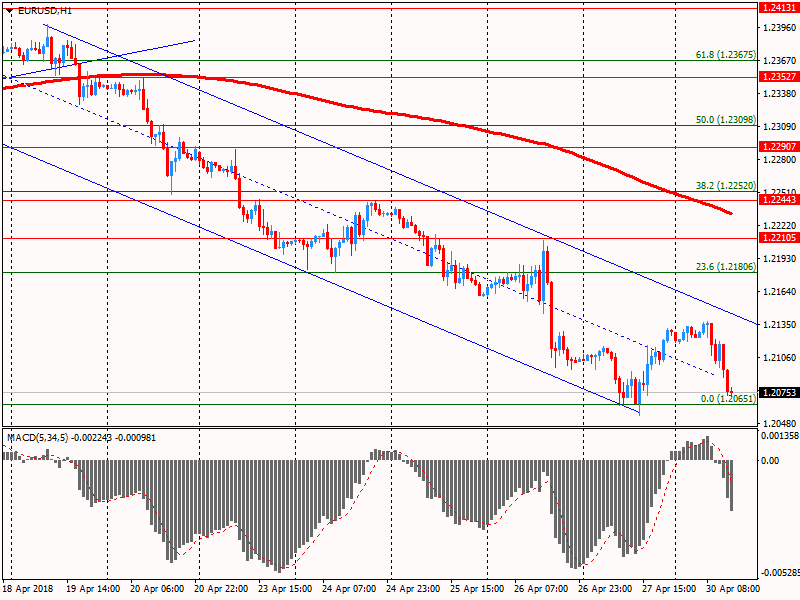The height and width of the screenshot is (600, 800).
Task: Select the 1.23527 red price label
Action: [779, 77]
